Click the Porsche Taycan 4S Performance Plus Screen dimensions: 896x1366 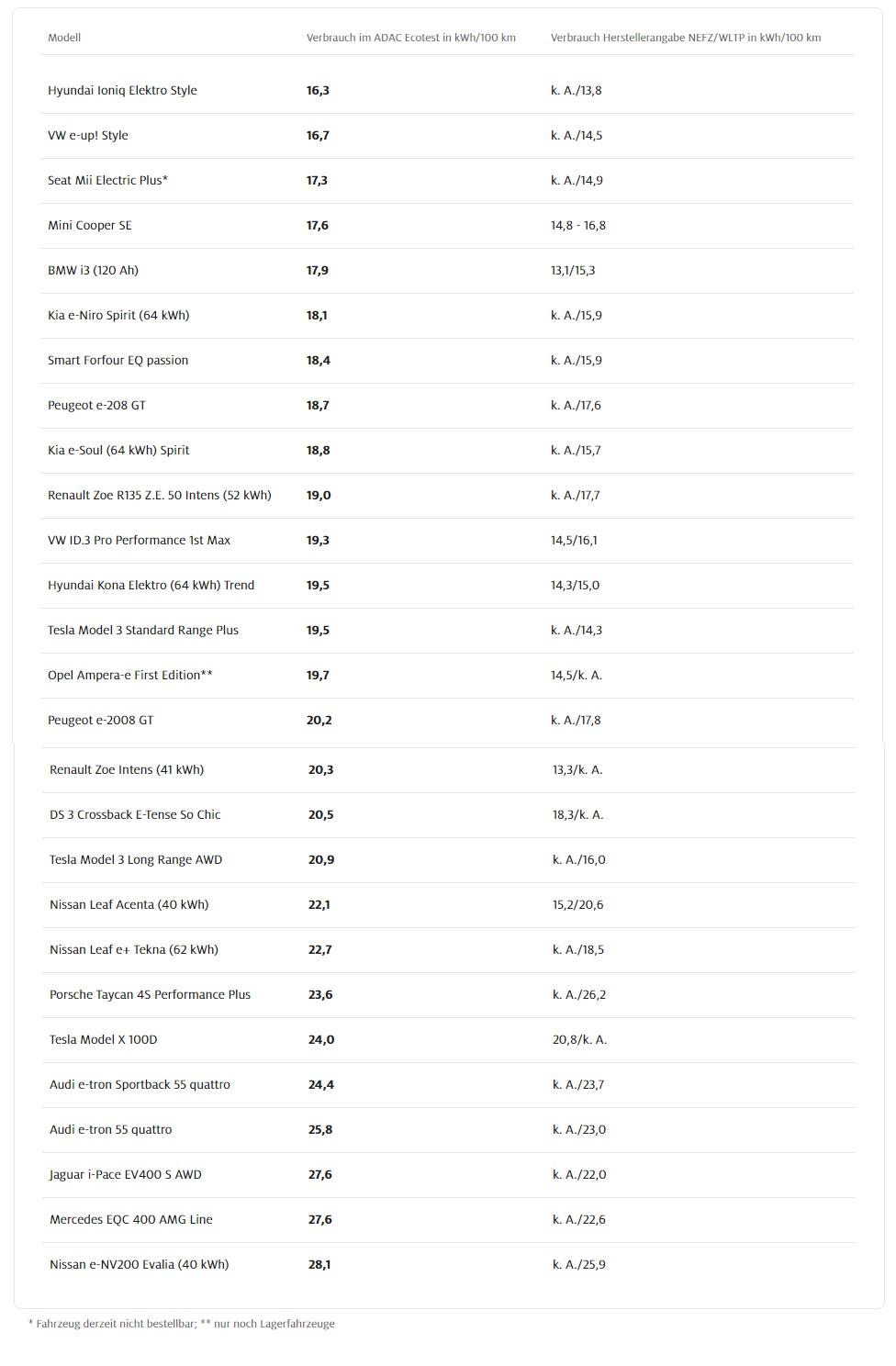click(x=150, y=994)
